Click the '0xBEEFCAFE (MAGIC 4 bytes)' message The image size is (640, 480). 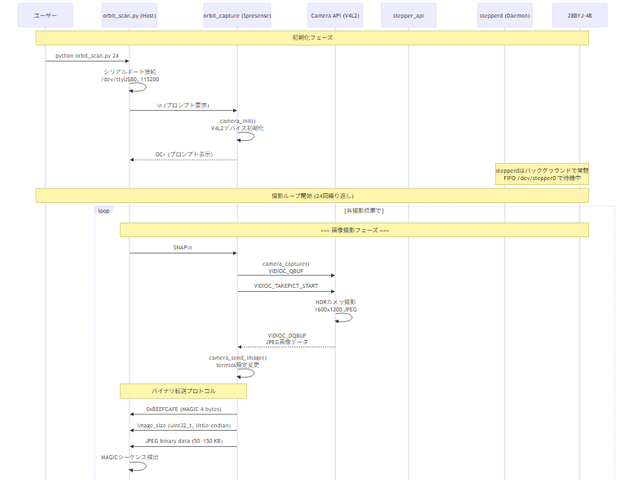click(x=183, y=409)
